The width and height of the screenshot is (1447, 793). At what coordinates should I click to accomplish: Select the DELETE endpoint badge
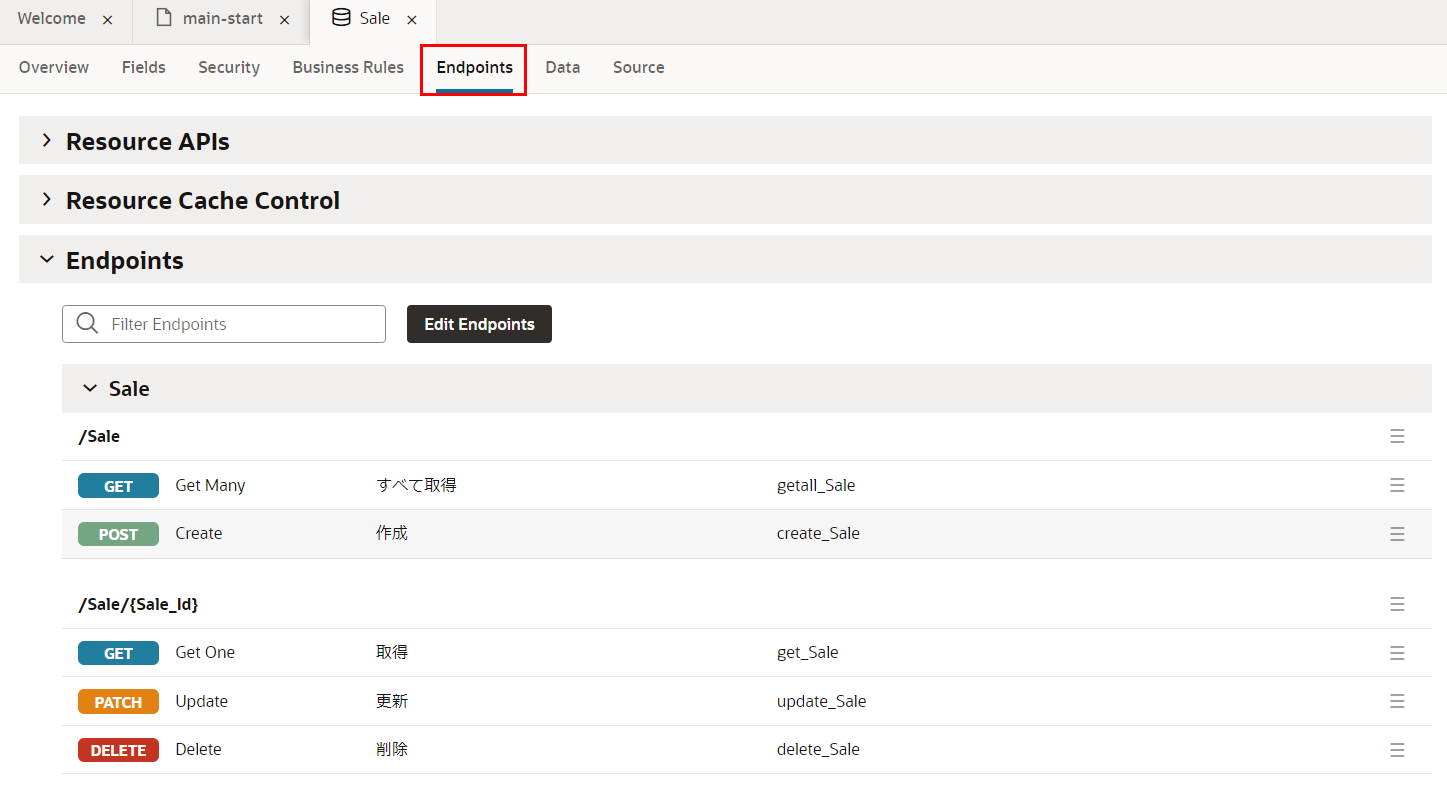(118, 750)
